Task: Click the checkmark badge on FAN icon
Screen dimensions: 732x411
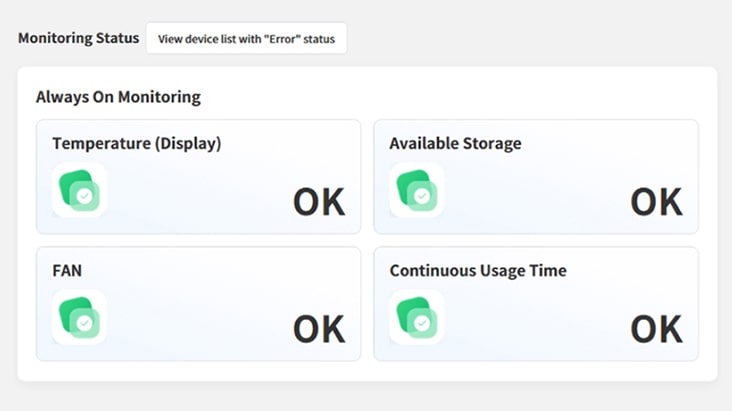Action: (86, 324)
